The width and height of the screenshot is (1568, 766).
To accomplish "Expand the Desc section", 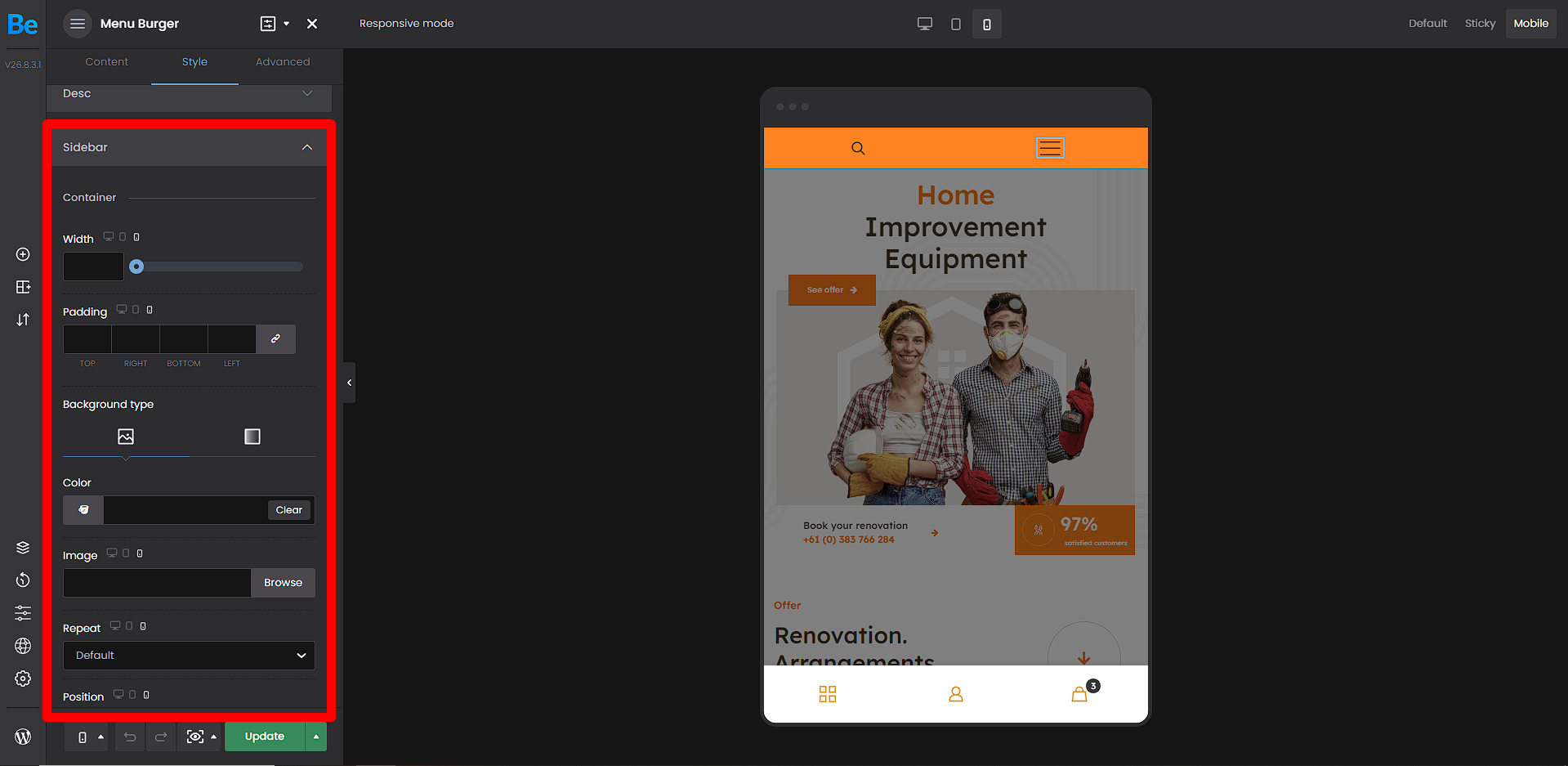I will click(189, 95).
